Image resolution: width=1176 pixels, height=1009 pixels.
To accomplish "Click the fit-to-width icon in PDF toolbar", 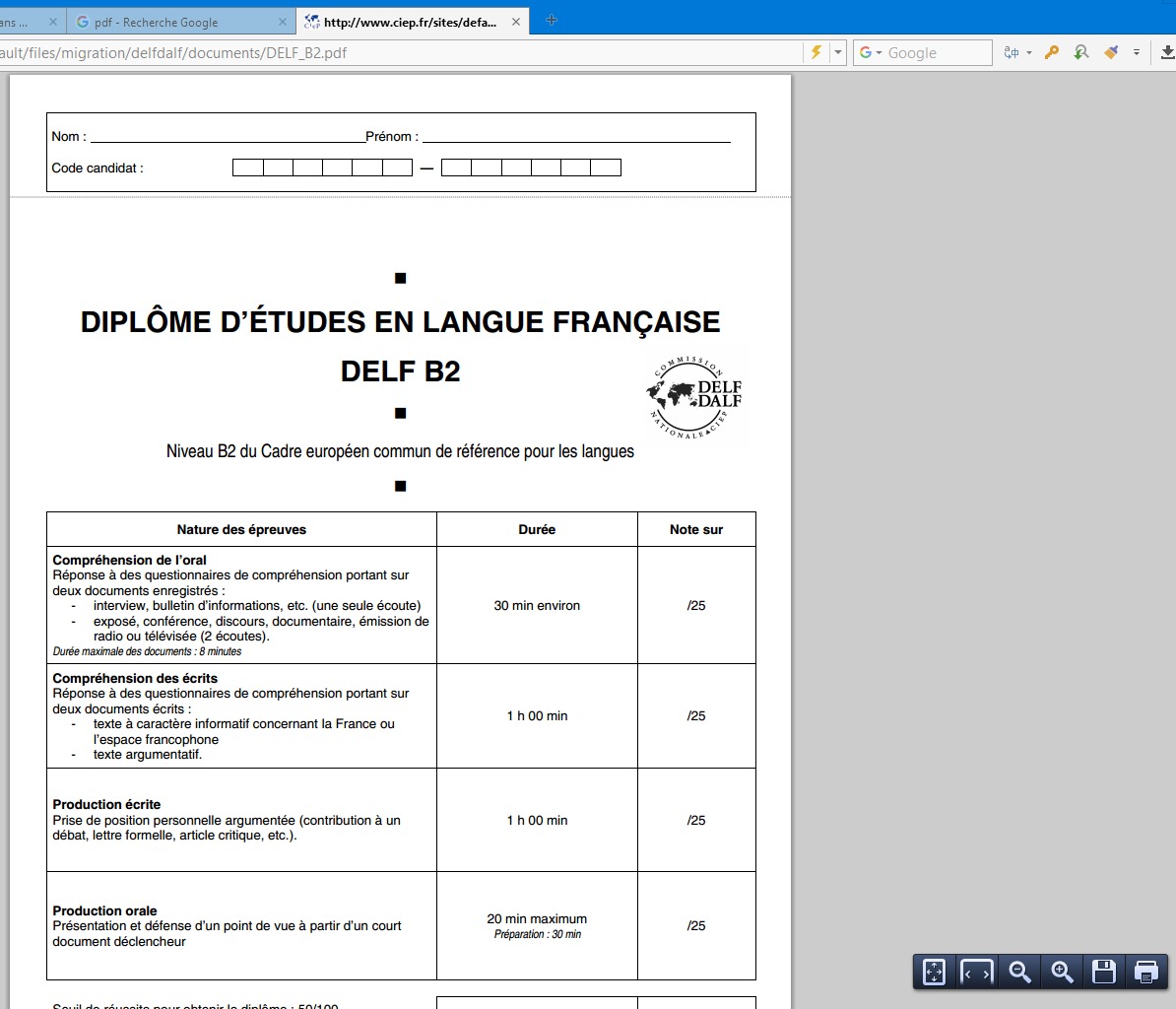I will 976,972.
